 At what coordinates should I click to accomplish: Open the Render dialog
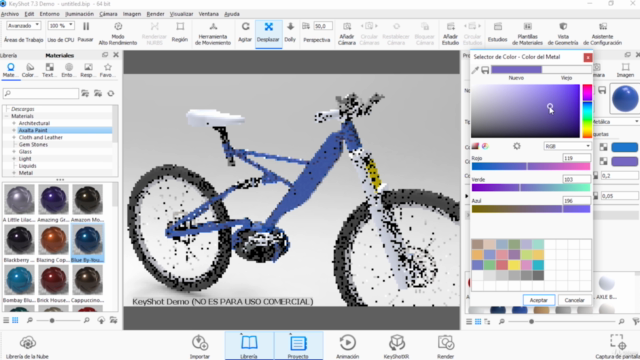446,347
